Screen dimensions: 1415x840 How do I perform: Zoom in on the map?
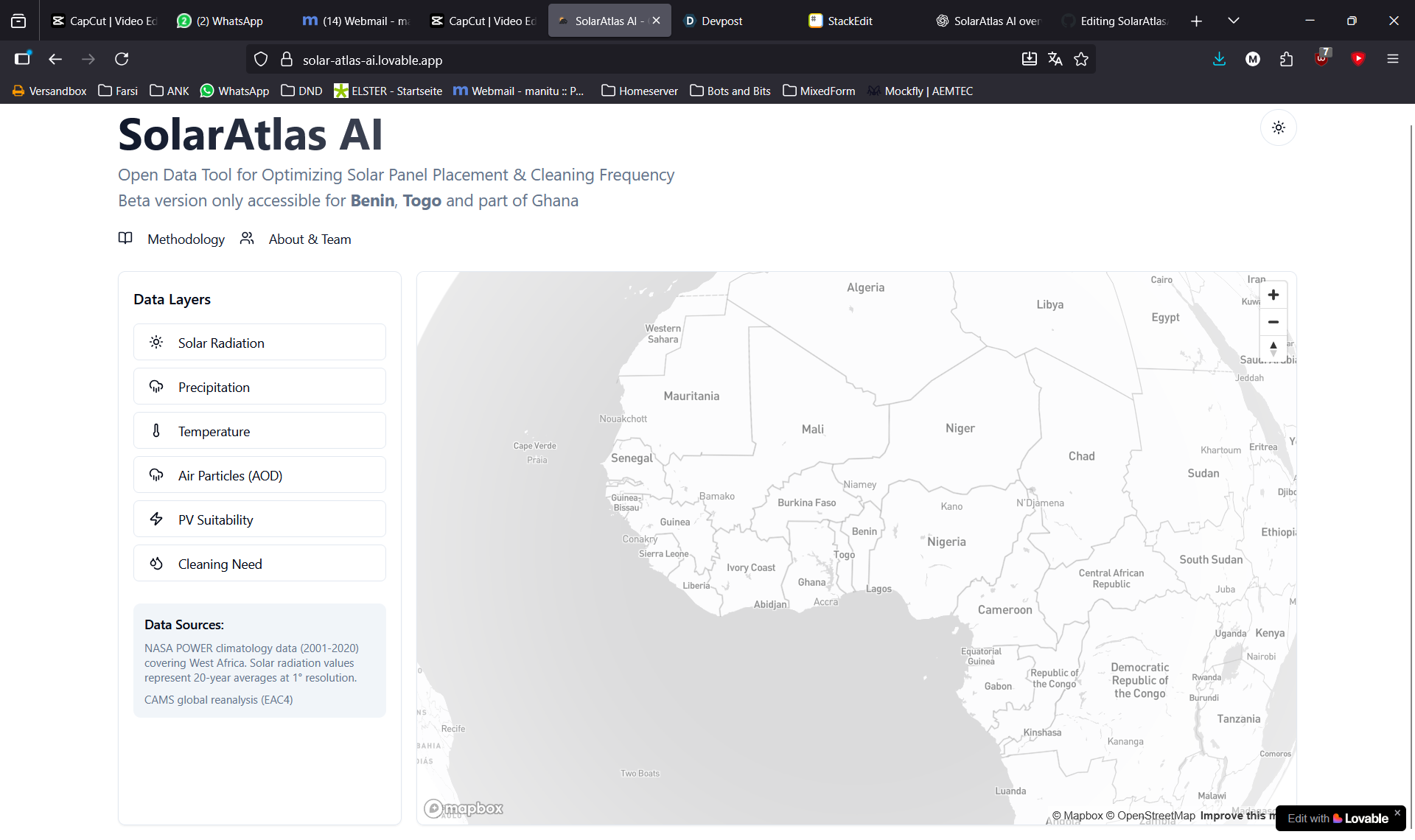1273,295
